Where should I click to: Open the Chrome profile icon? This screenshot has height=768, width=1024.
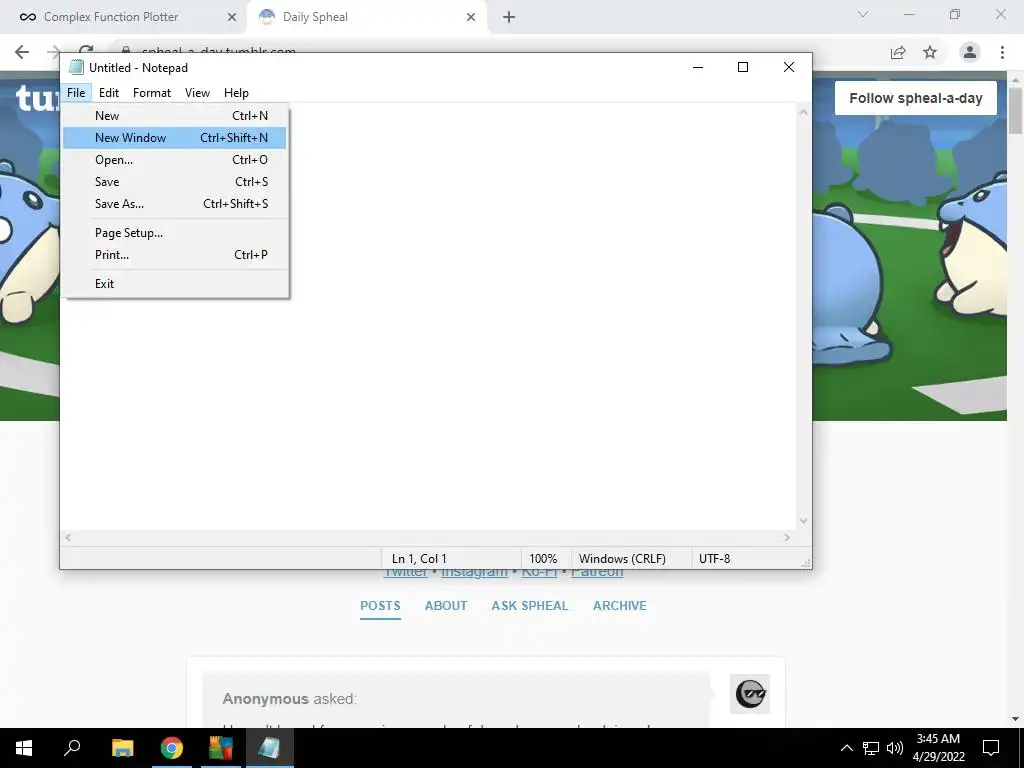[970, 52]
